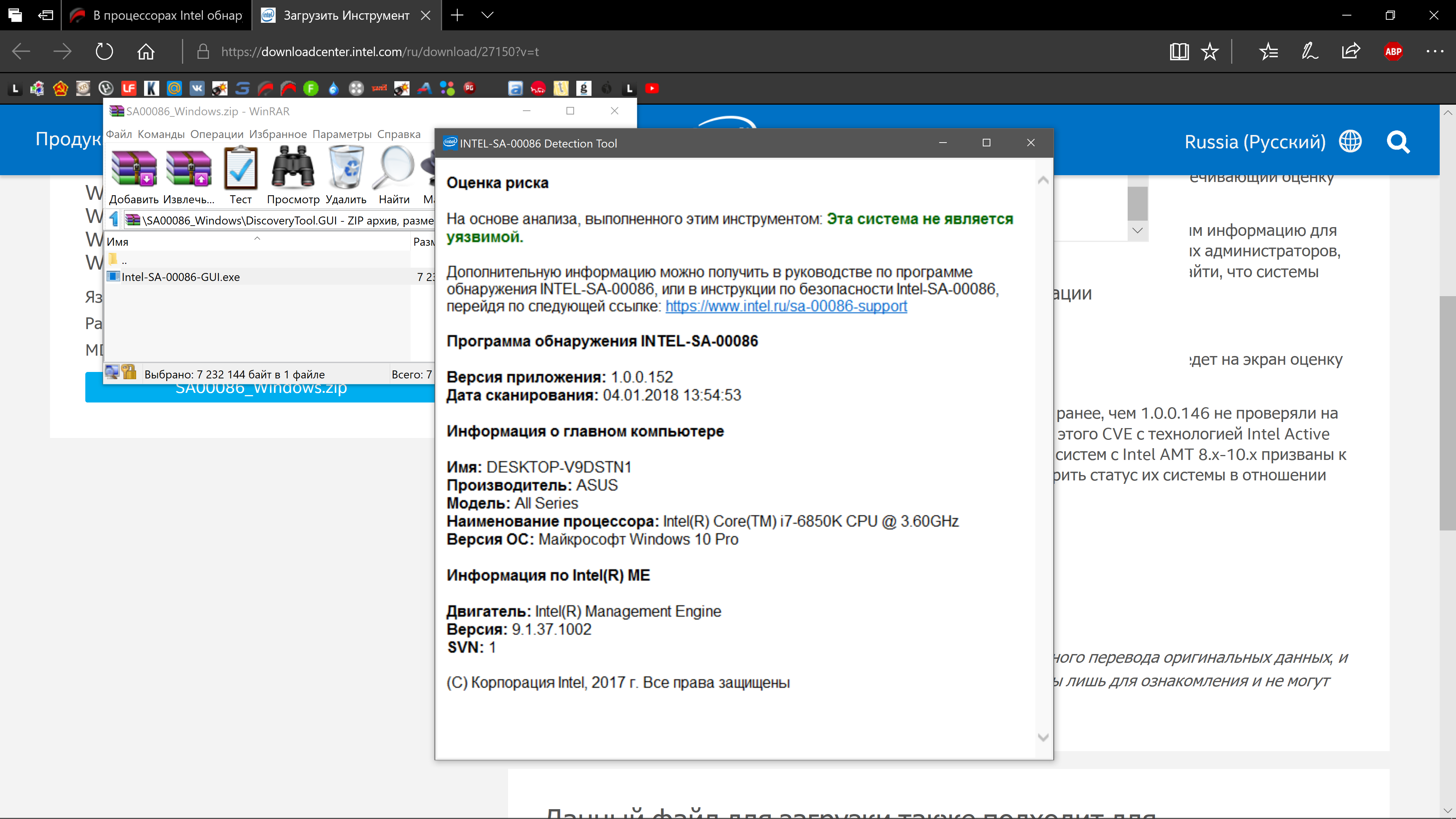Select Russia (Русский) language link
The height and width of the screenshot is (819, 1456).
tap(1254, 142)
